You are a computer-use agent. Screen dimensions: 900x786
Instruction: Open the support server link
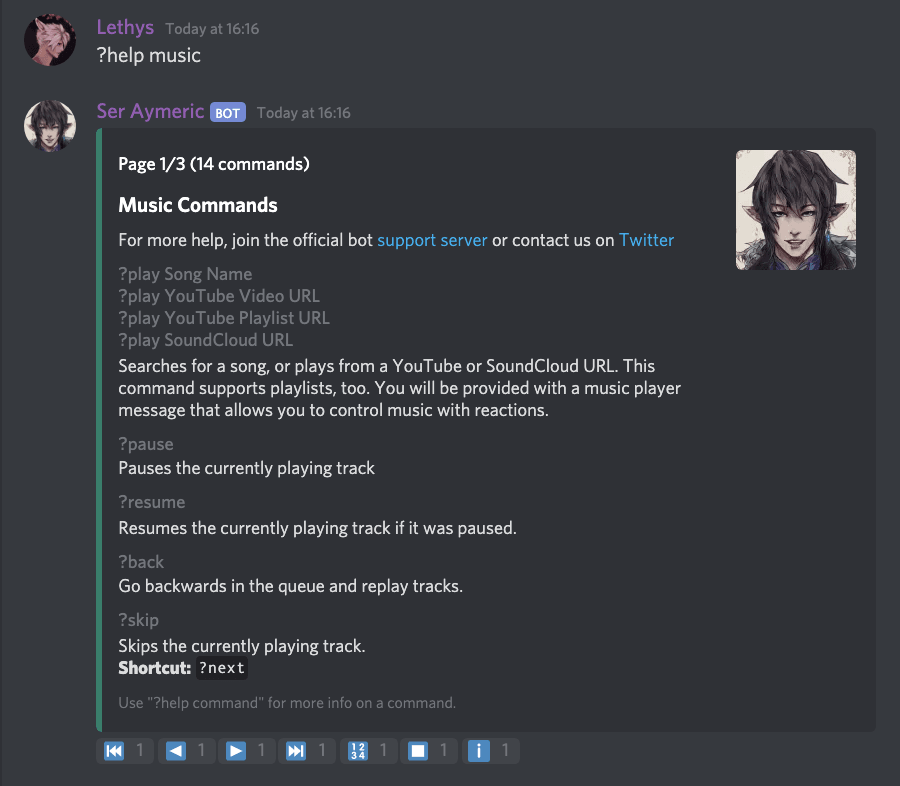point(432,240)
